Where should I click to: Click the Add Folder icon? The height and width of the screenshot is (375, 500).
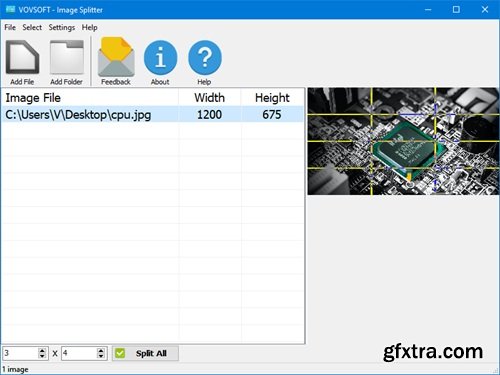pos(67,57)
